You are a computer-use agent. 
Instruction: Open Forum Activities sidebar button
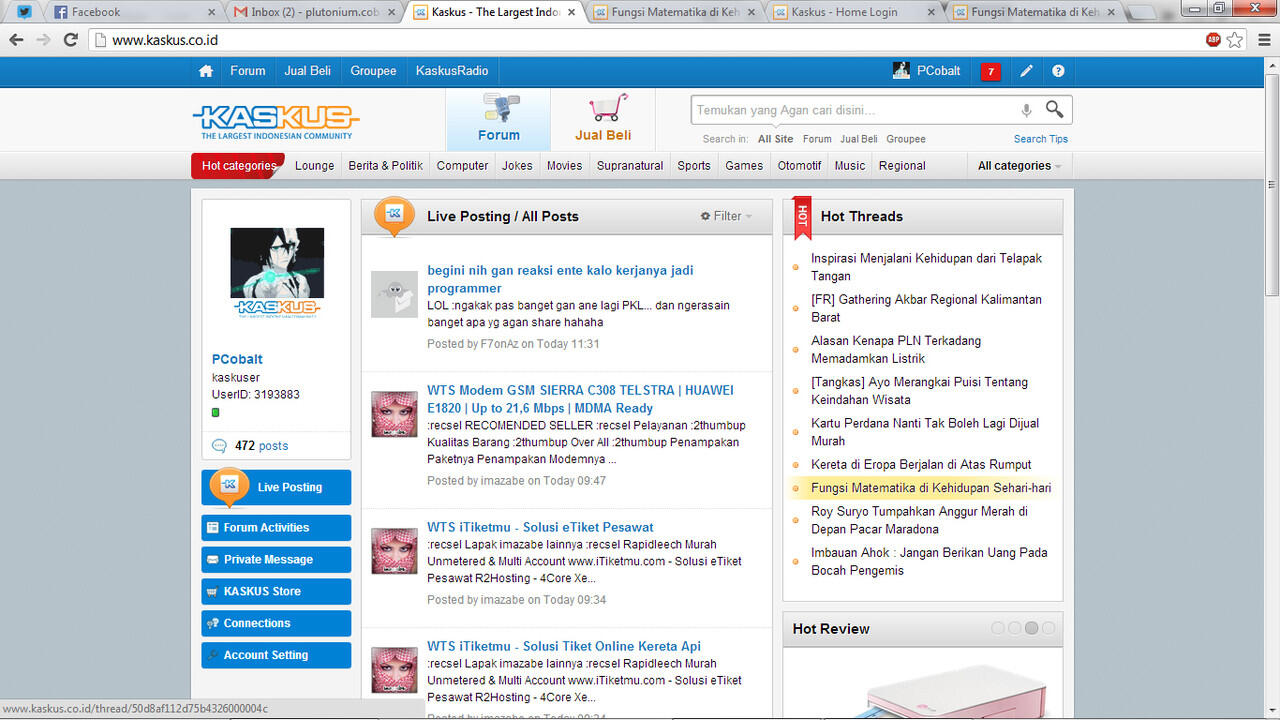[276, 528]
